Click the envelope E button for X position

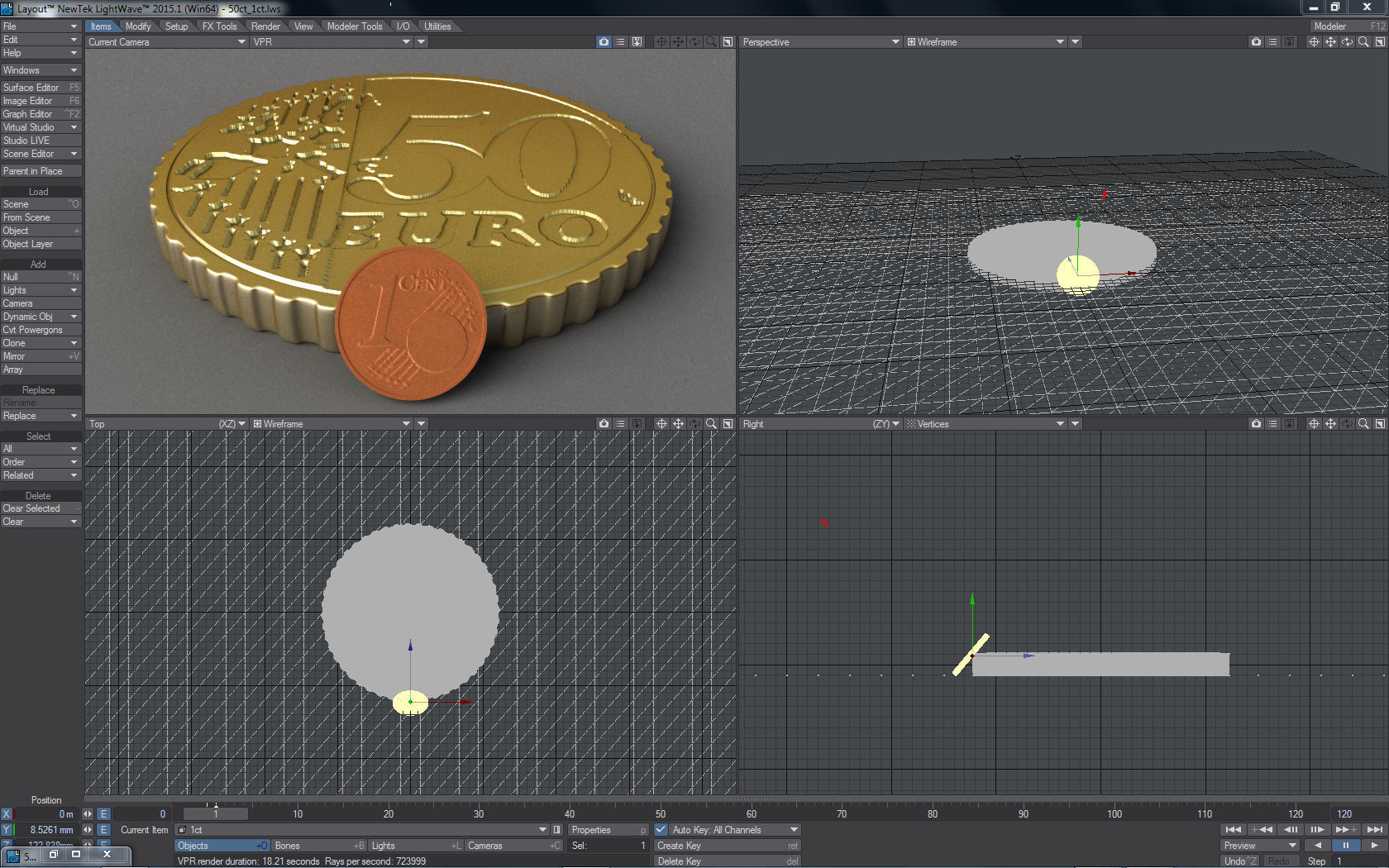coord(103,813)
